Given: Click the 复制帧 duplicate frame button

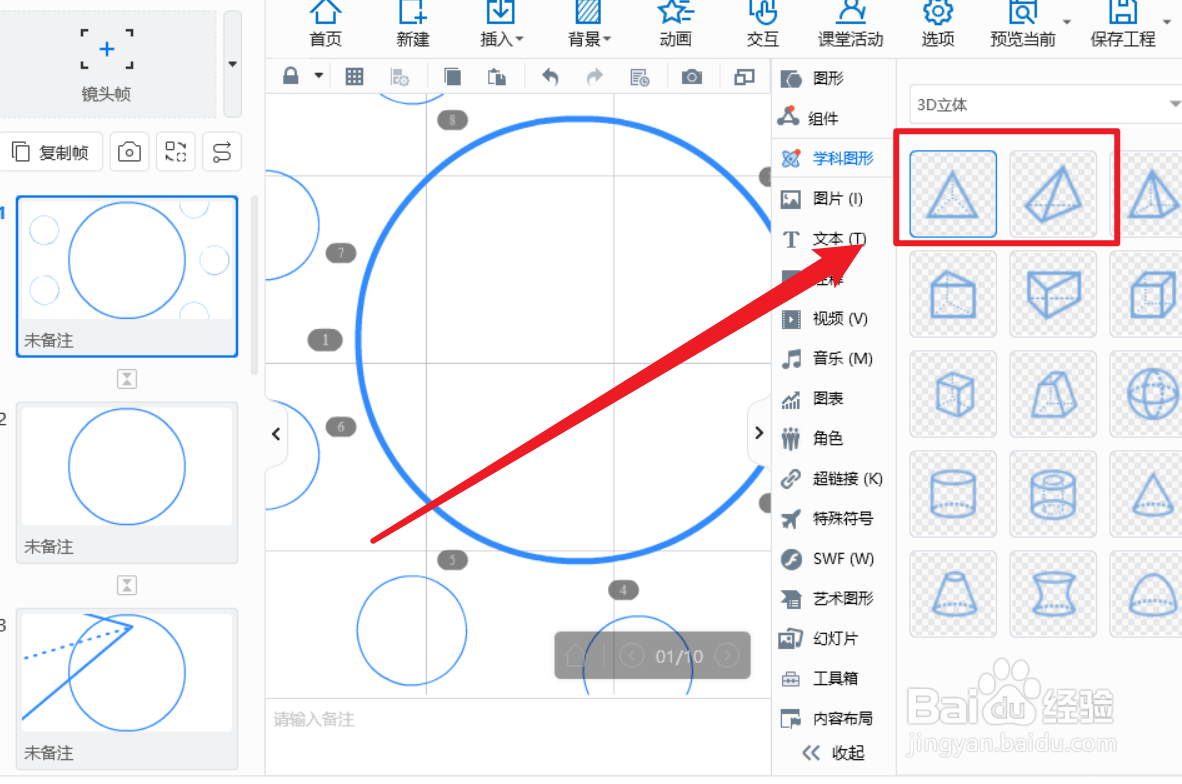Looking at the screenshot, I should tap(51, 152).
